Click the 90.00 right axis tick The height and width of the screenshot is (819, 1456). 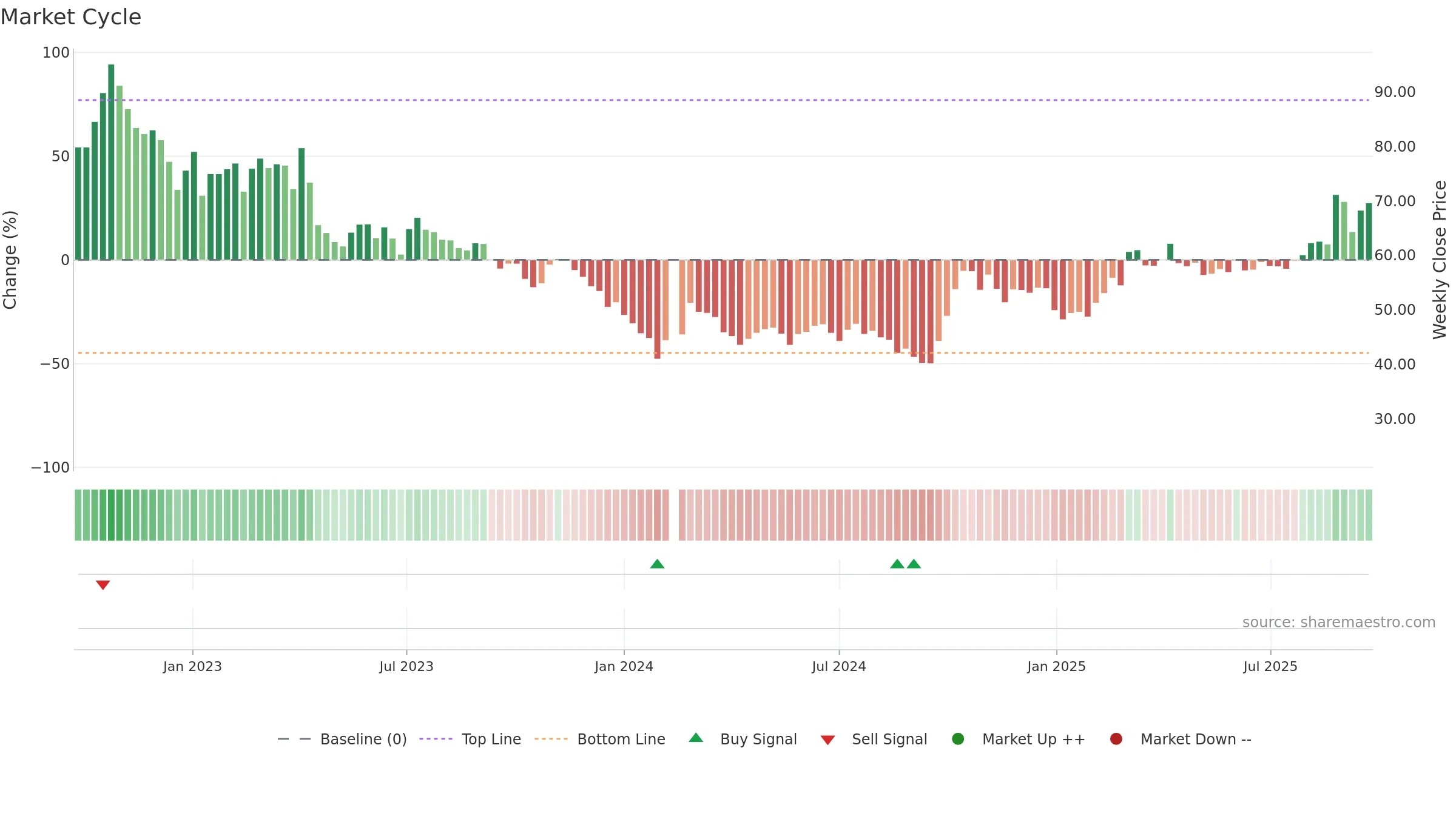[1395, 92]
